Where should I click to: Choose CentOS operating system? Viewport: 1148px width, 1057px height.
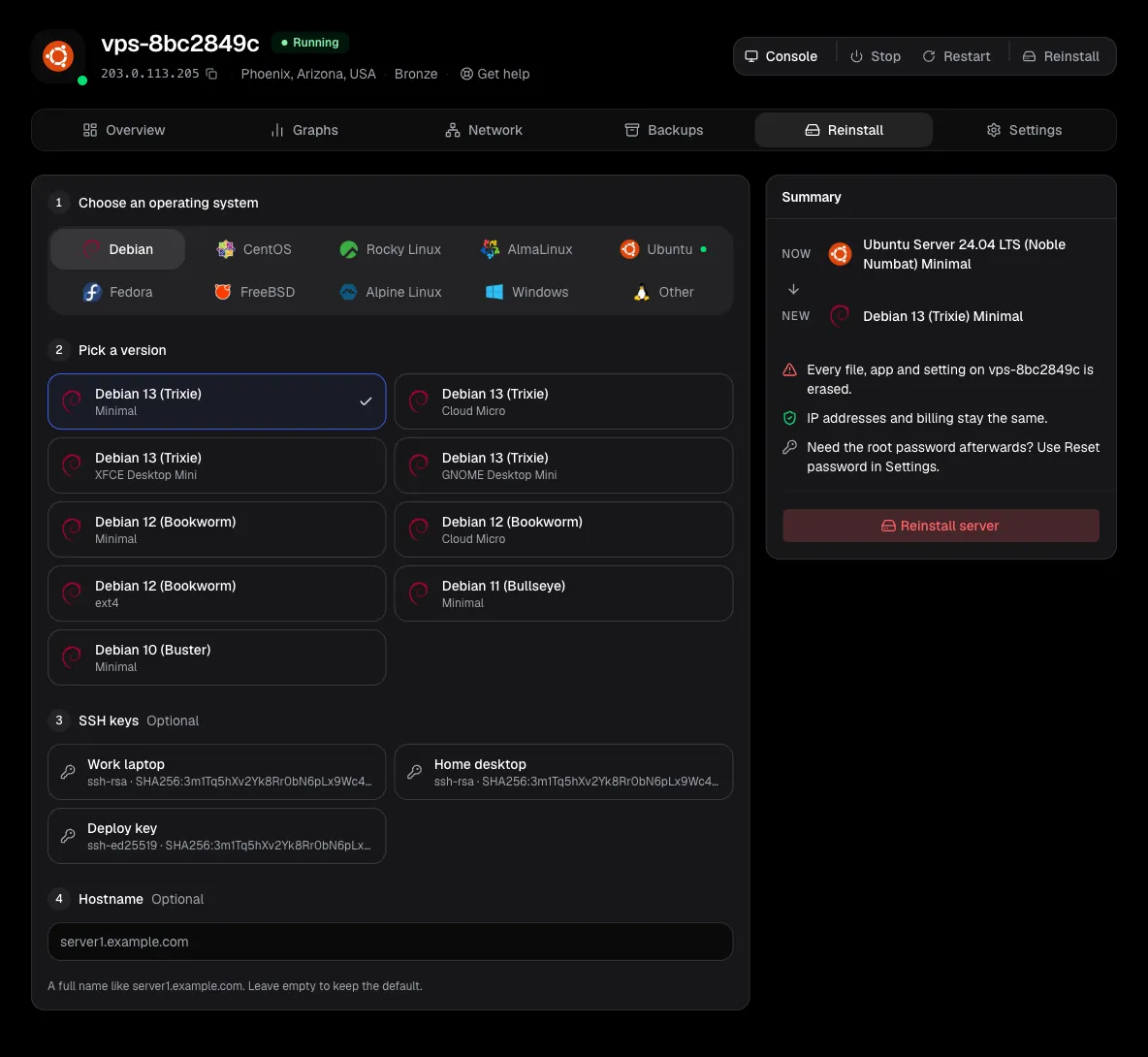pos(254,249)
